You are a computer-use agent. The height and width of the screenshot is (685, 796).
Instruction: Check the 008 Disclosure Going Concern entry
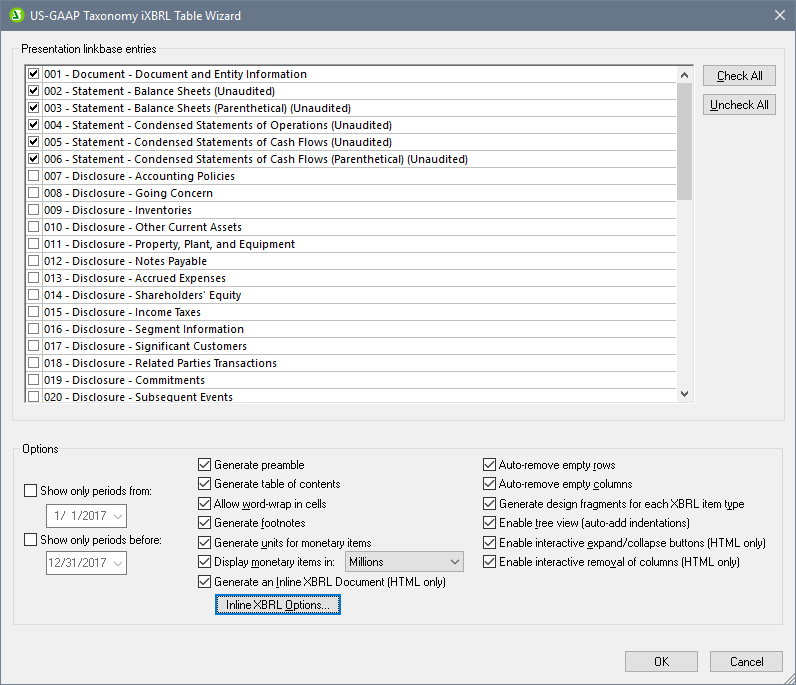pyautogui.click(x=34, y=193)
